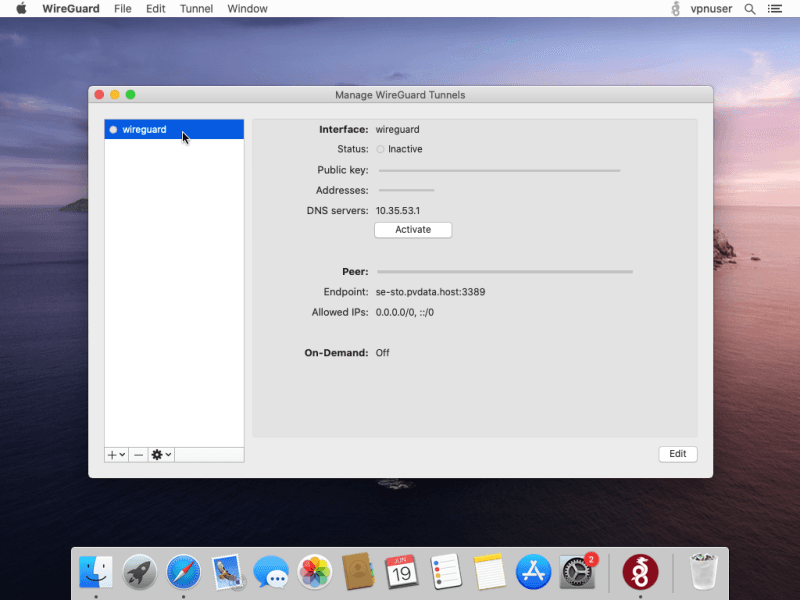Open Spotlight search magnifier icon
The width and height of the screenshot is (800, 600).
point(748,9)
